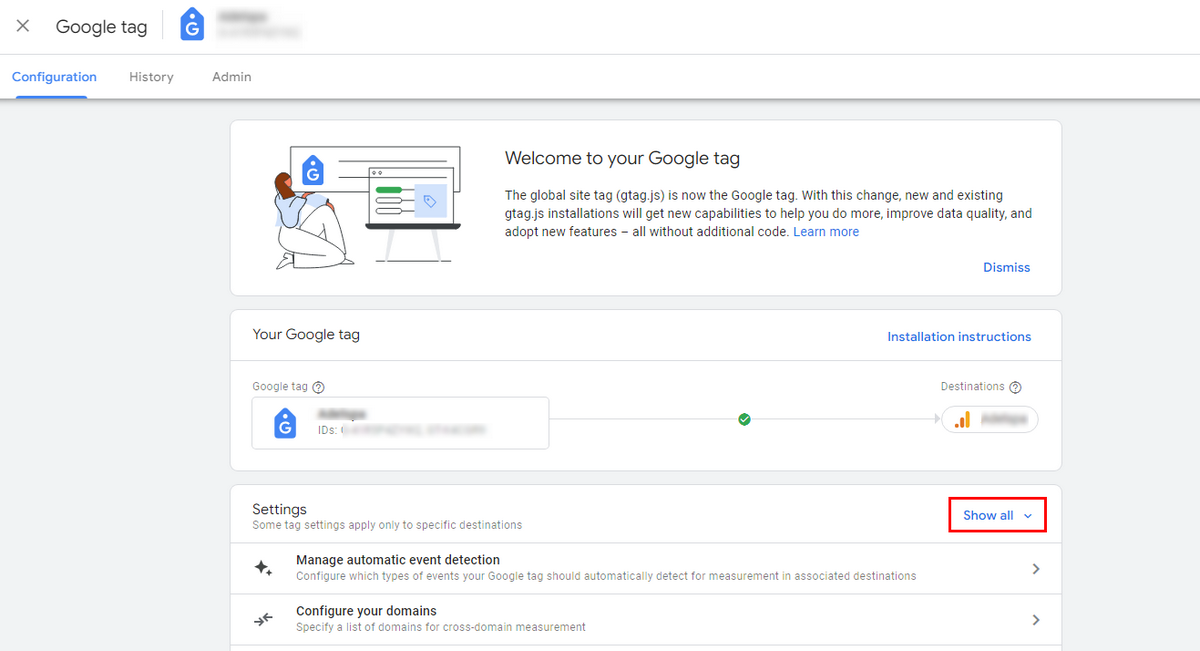
Task: Click help icon next to Google tag label
Action: [318, 387]
